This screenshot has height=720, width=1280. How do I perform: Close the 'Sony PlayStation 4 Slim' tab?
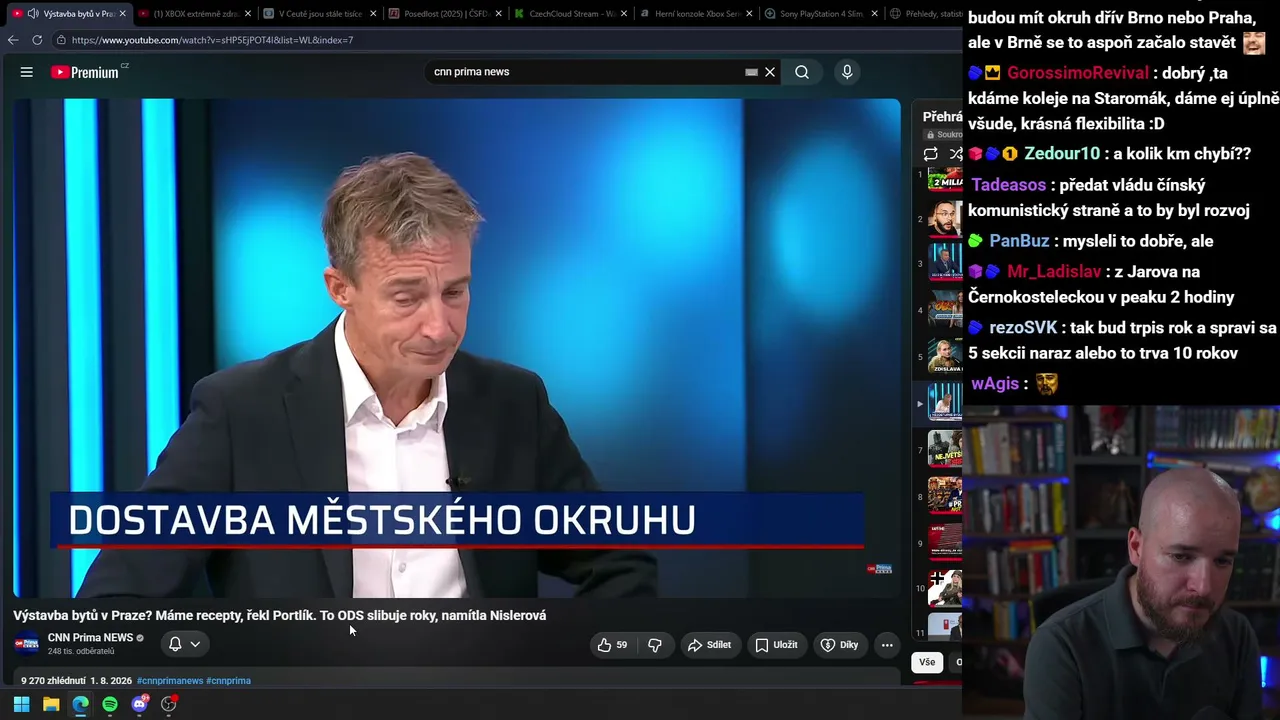click(875, 14)
